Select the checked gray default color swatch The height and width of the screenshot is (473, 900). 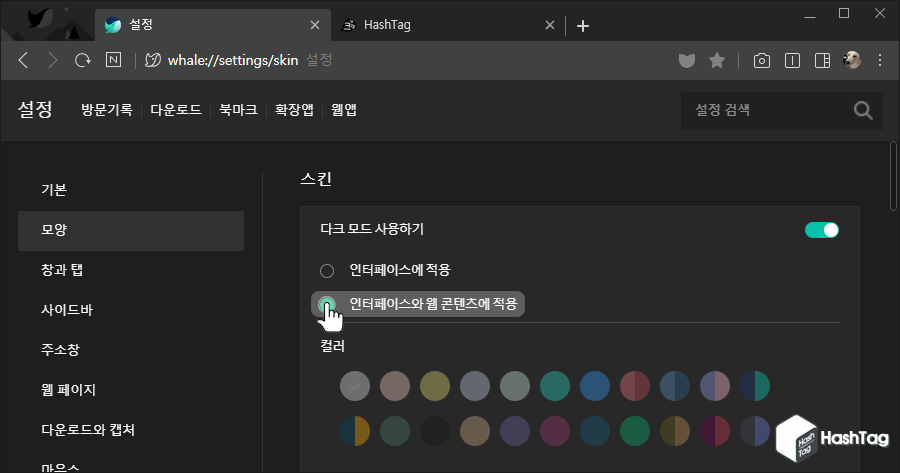[355, 386]
